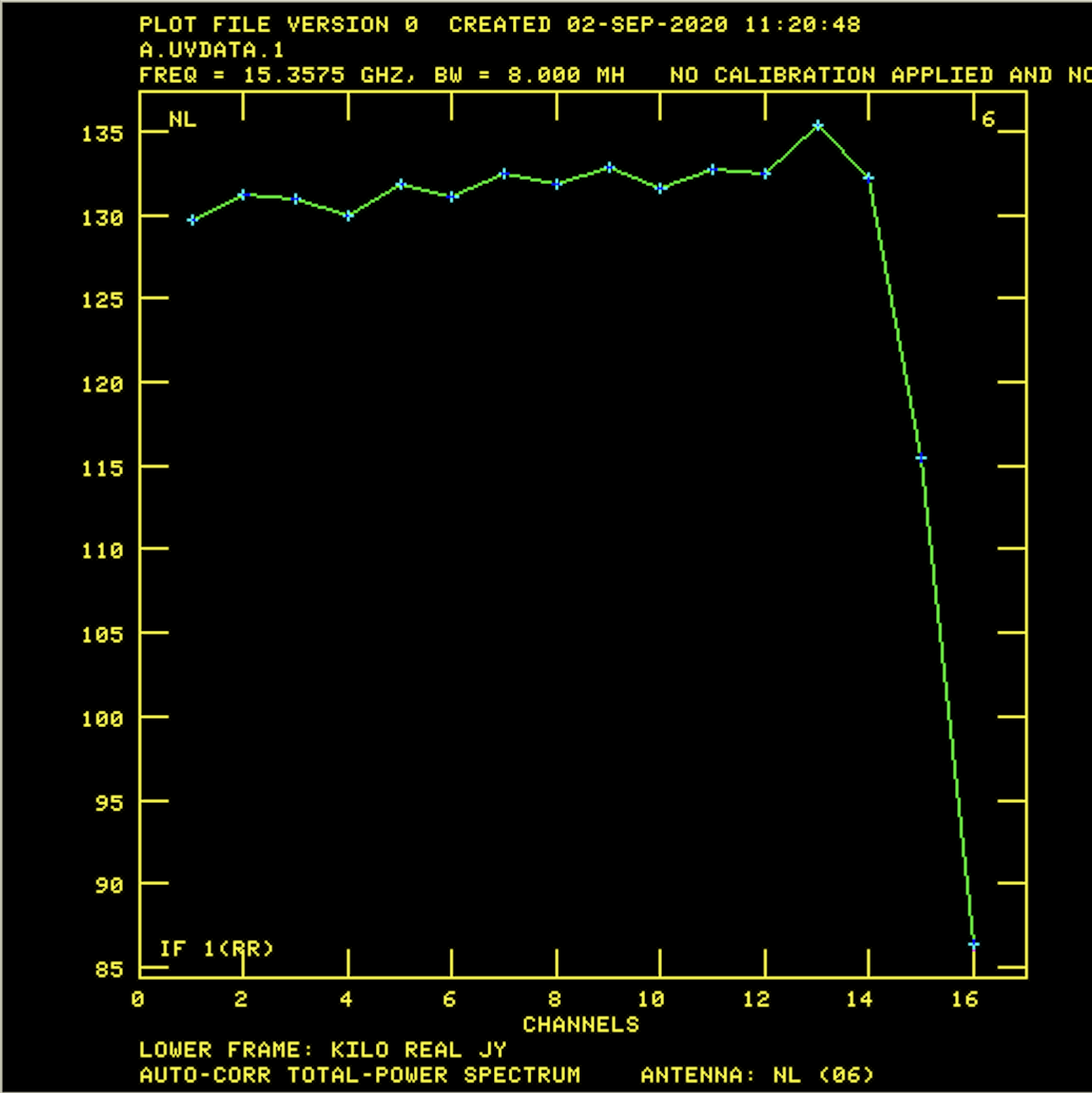
Task: Click the peak data point at channel 13
Action: tap(817, 126)
